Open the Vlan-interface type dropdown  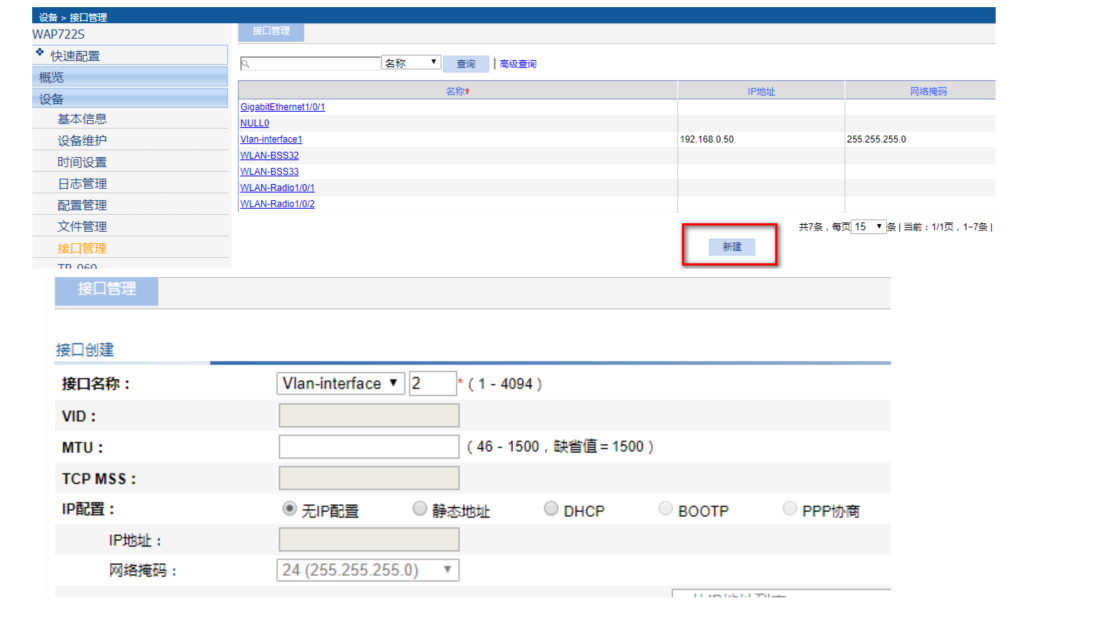(x=340, y=384)
